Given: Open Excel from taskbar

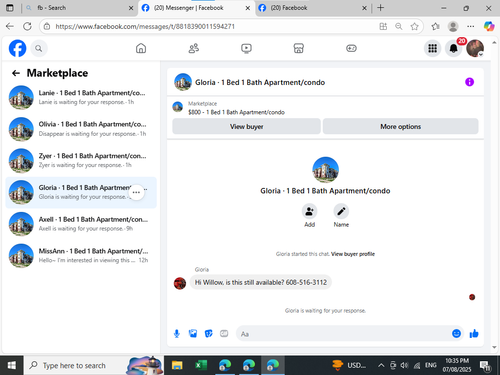Looking at the screenshot, I should (201, 365).
